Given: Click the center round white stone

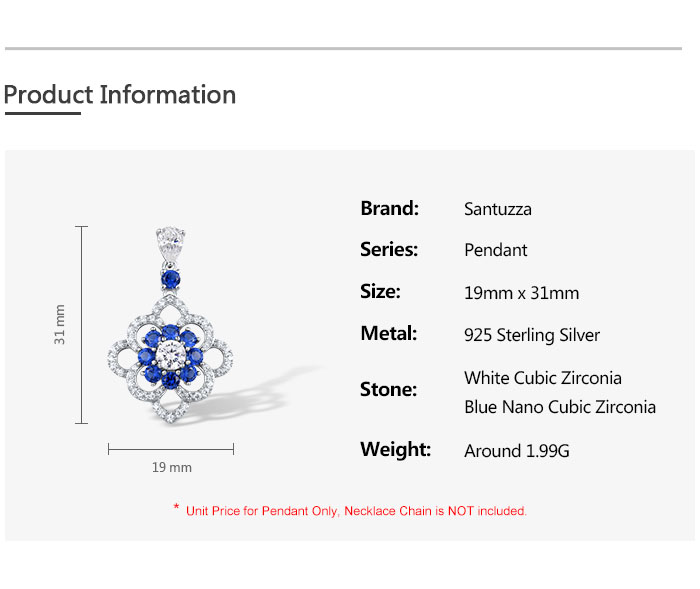Looking at the screenshot, I should click(171, 355).
